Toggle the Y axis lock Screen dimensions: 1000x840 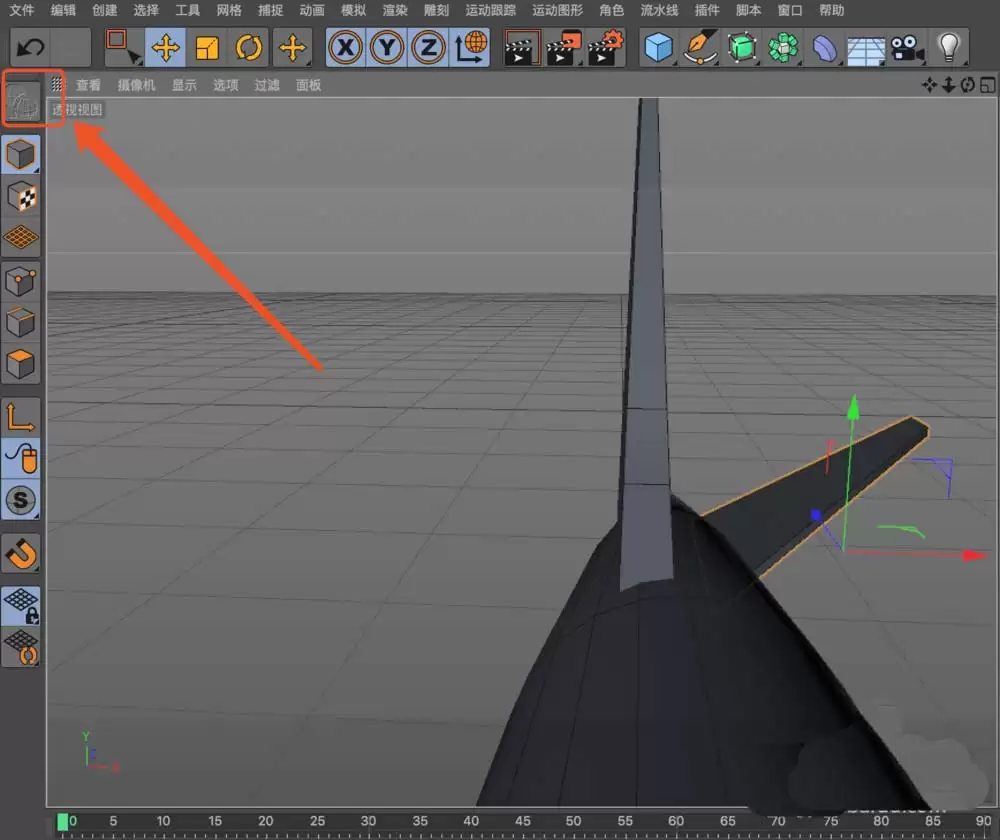click(x=386, y=47)
